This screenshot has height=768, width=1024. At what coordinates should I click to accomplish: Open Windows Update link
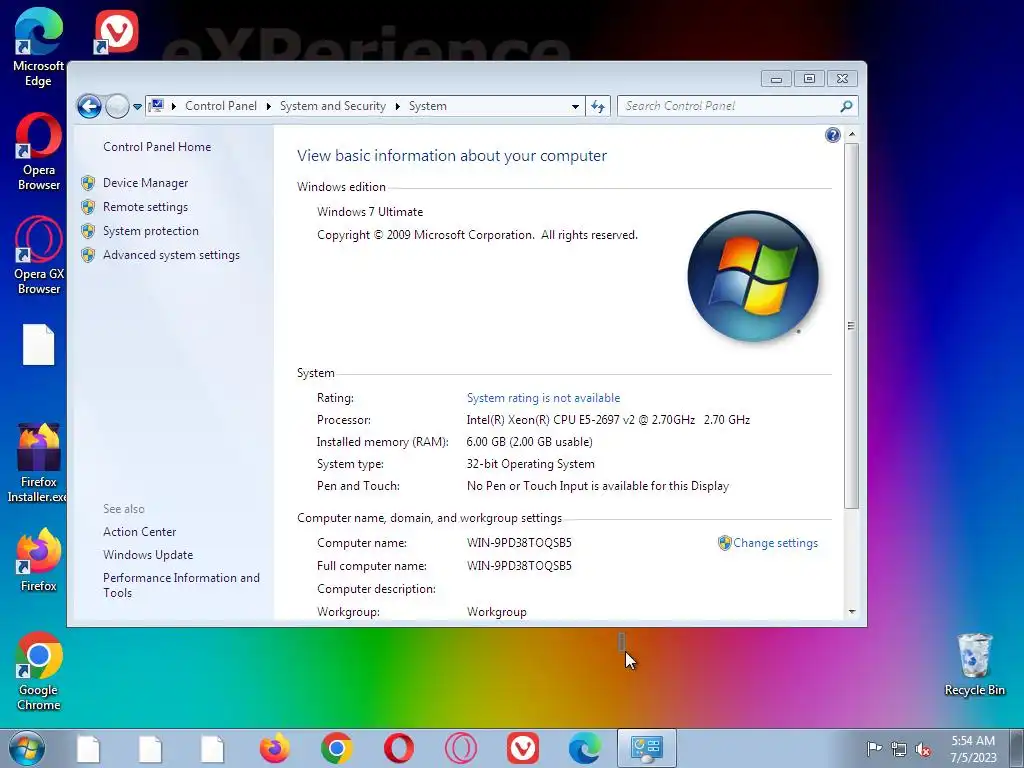[148, 554]
